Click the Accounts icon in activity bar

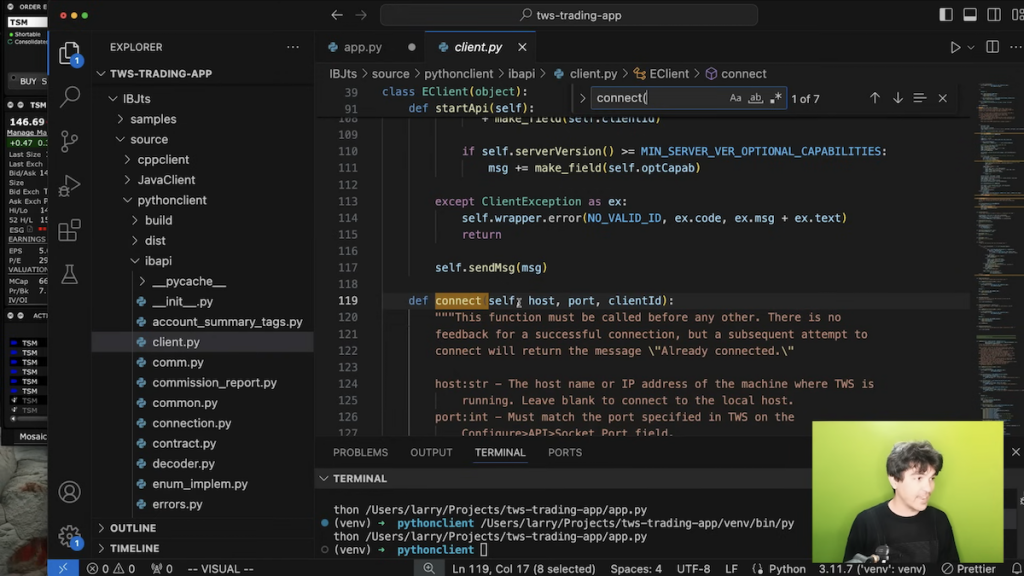click(70, 492)
